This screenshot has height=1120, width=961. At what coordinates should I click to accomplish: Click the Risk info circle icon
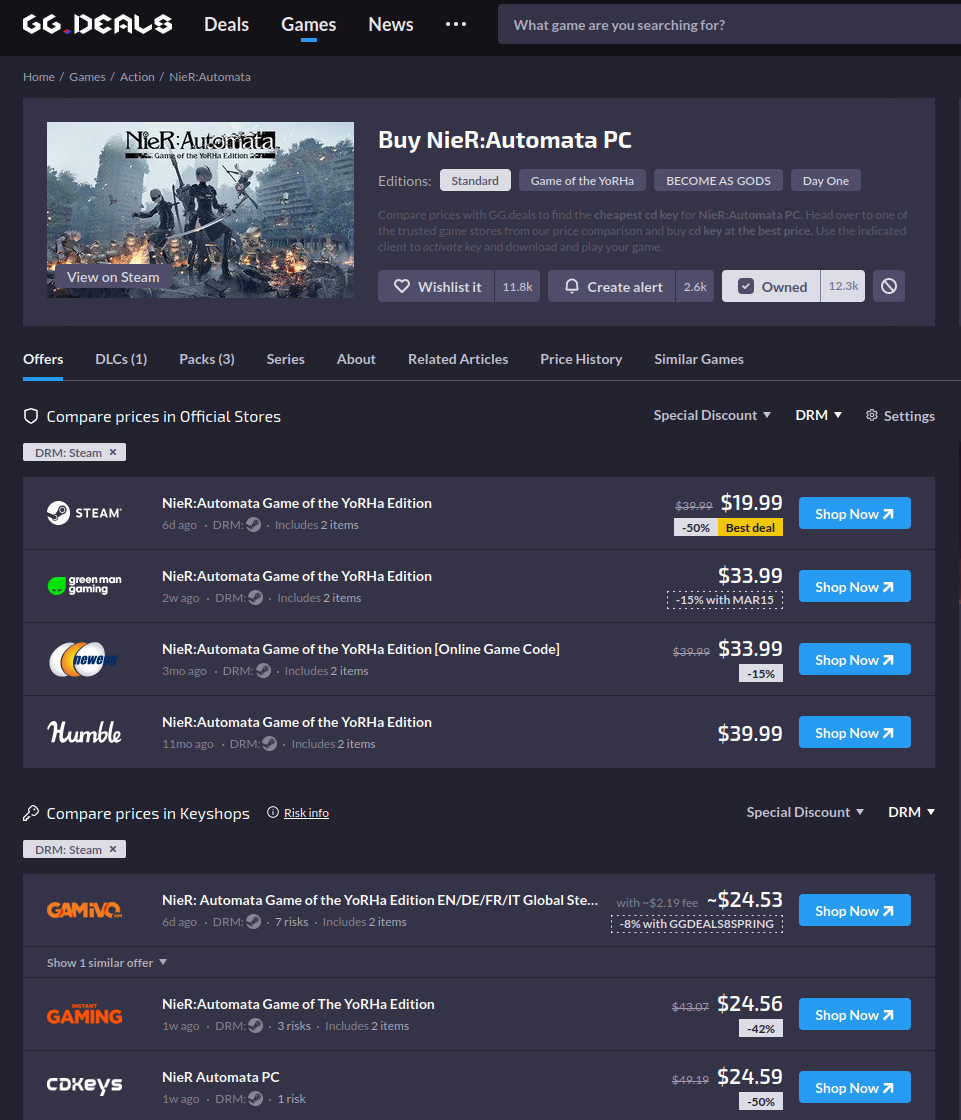coord(273,812)
